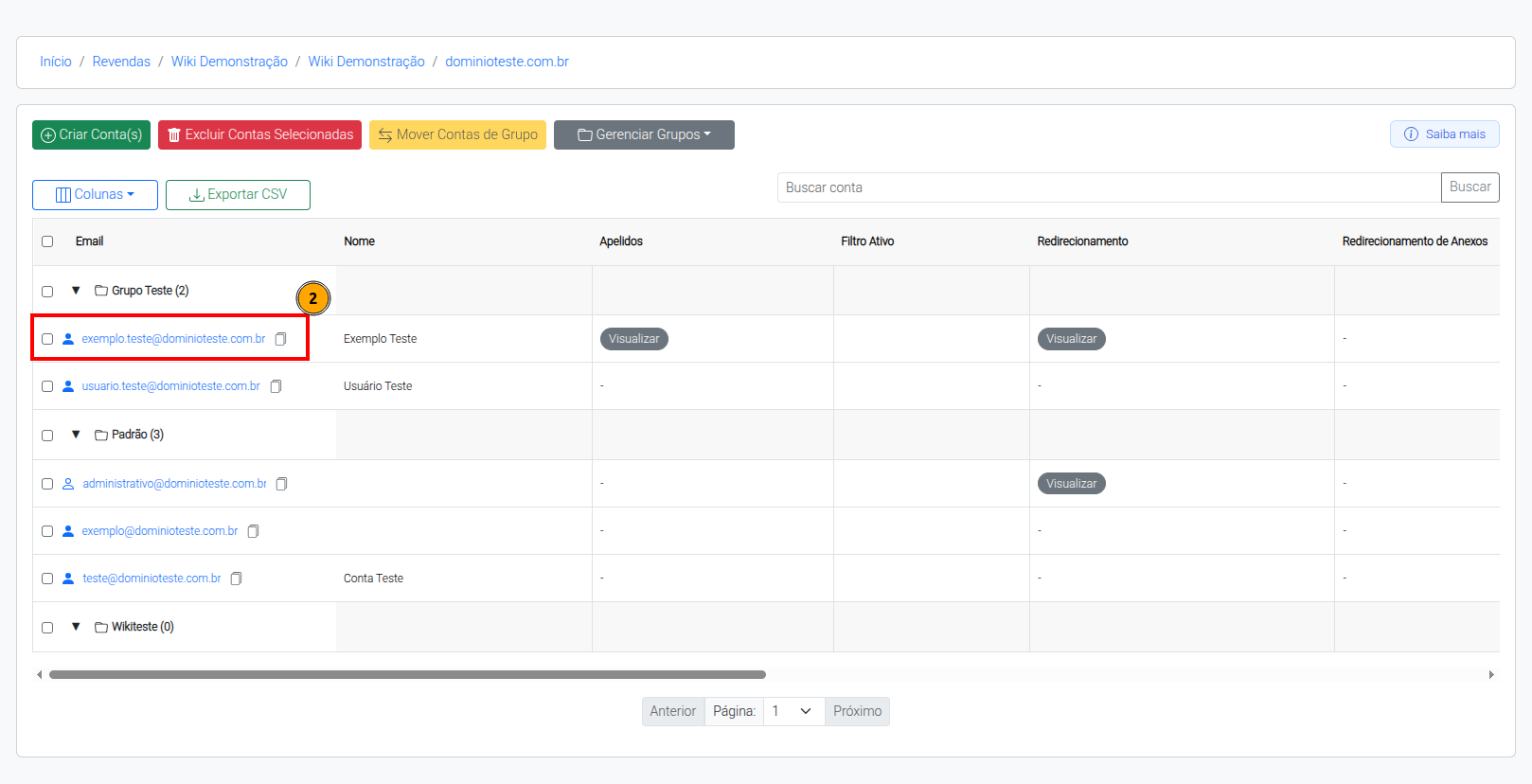Focus the Buscar conta search field

(1109, 187)
